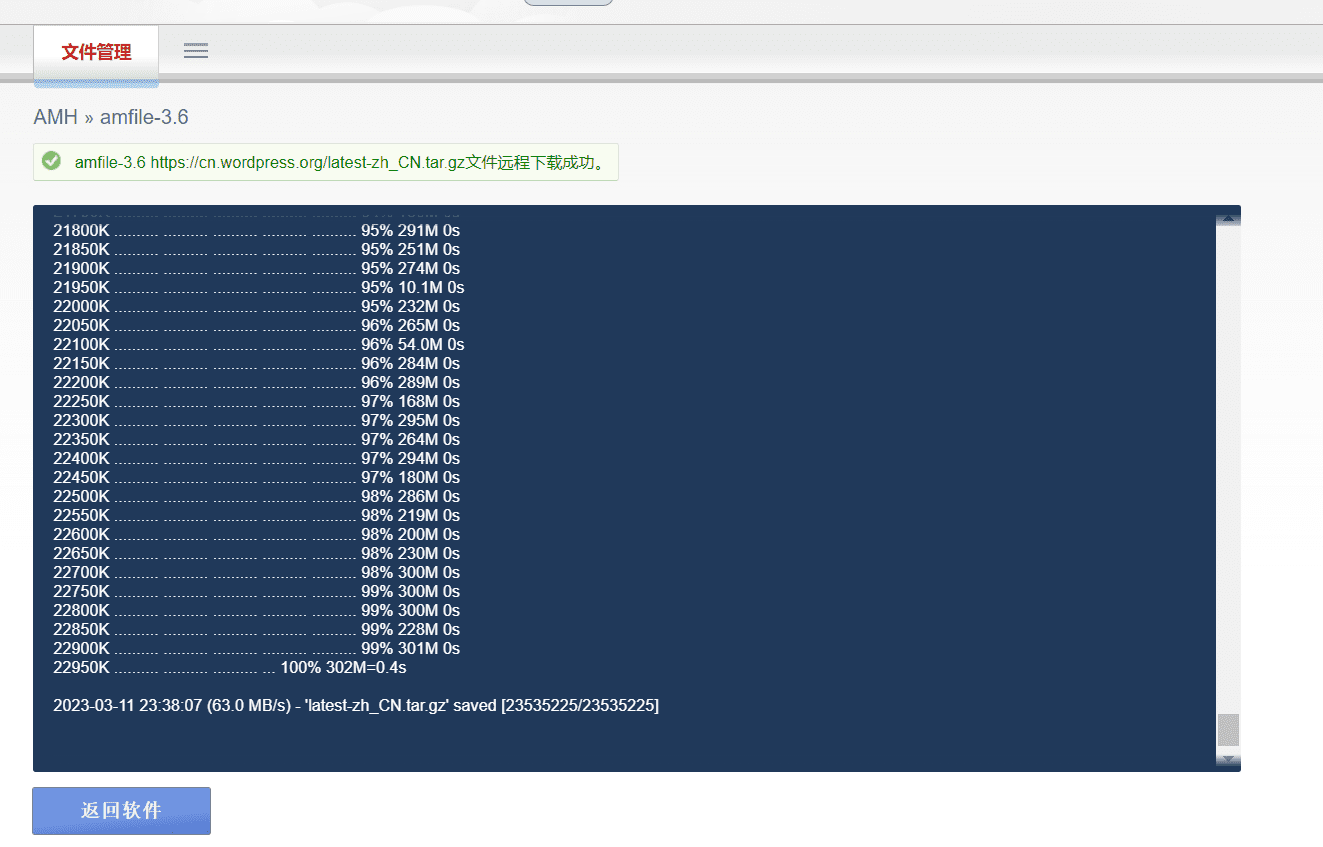Click the 'latest-zh_CN.tar.gz' saved log line
This screenshot has width=1323, height=847.
[356, 706]
